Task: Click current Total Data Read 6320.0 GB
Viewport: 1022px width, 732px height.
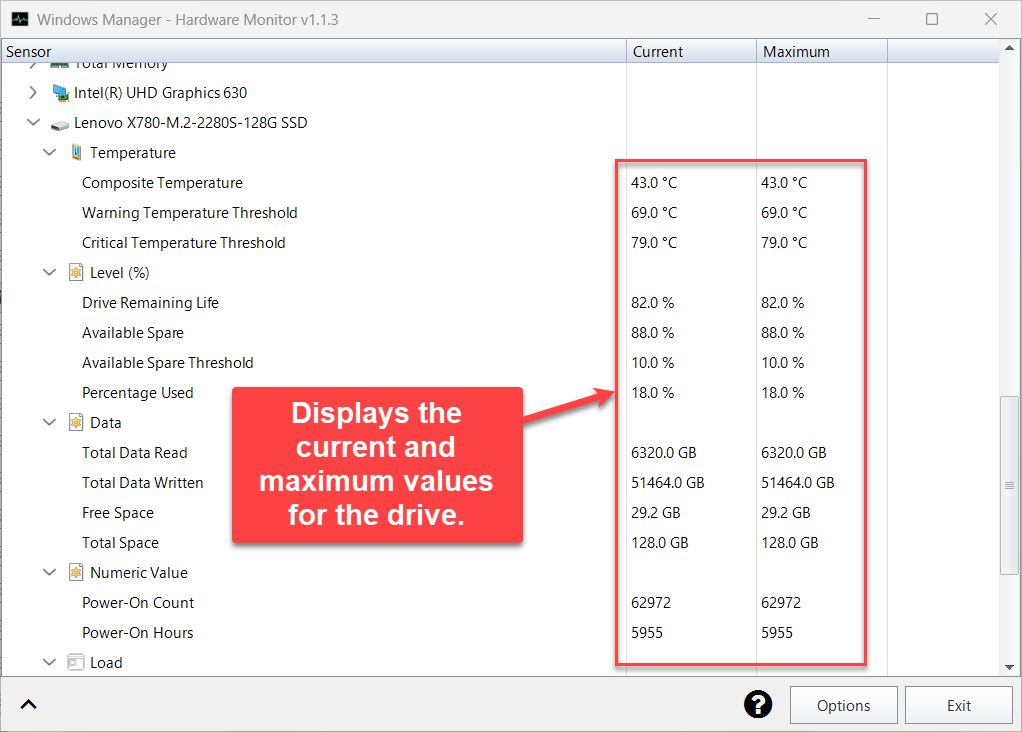Action: [664, 452]
